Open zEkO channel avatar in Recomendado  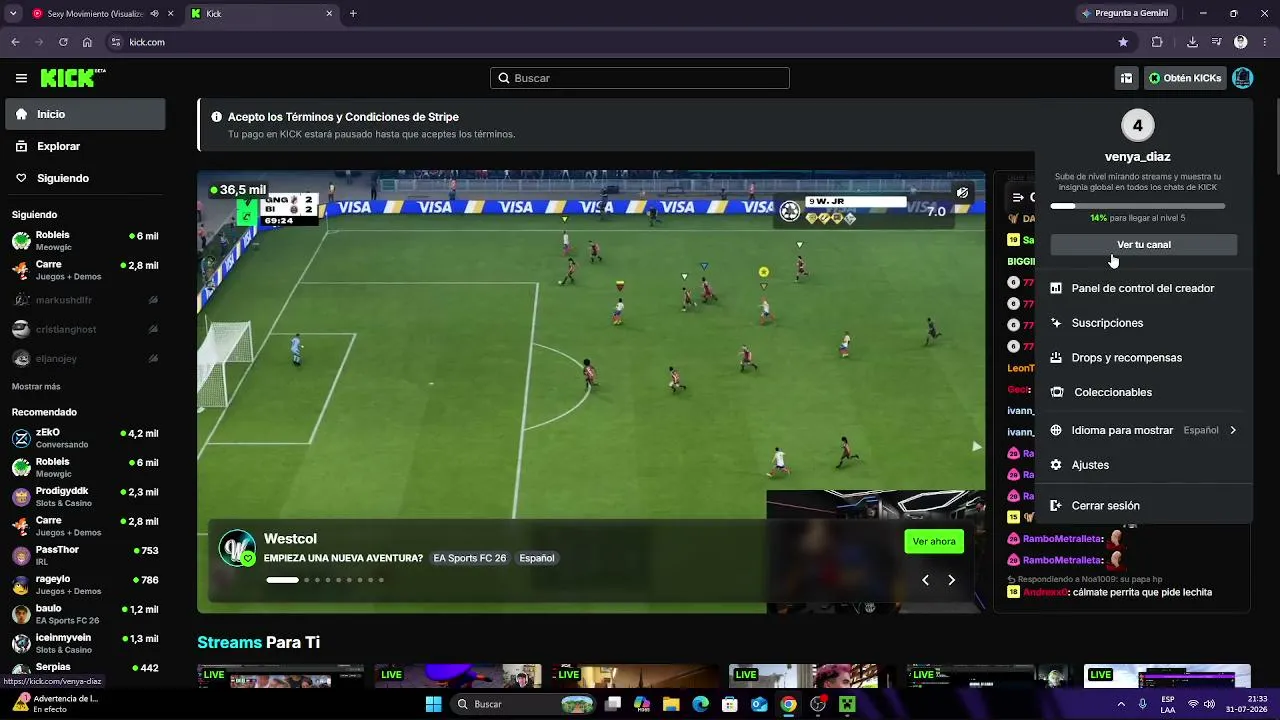click(x=21, y=438)
